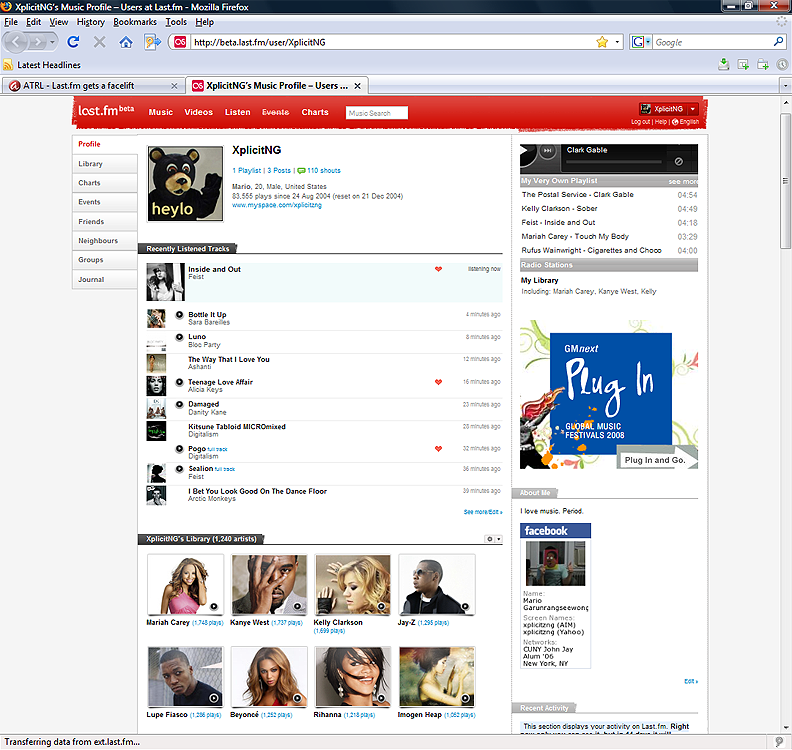Open the address bar history dropdown
The height and width of the screenshot is (750, 792).
point(617,42)
